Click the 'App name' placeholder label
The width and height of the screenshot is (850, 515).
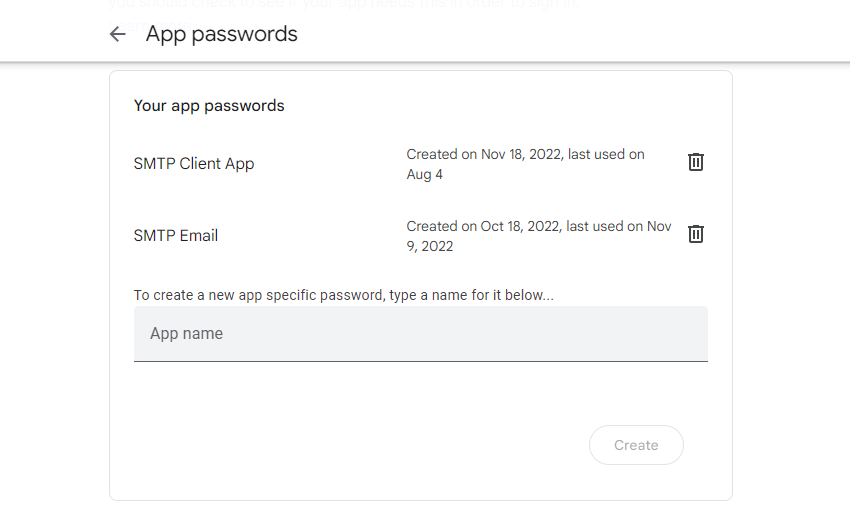pyautogui.click(x=186, y=333)
